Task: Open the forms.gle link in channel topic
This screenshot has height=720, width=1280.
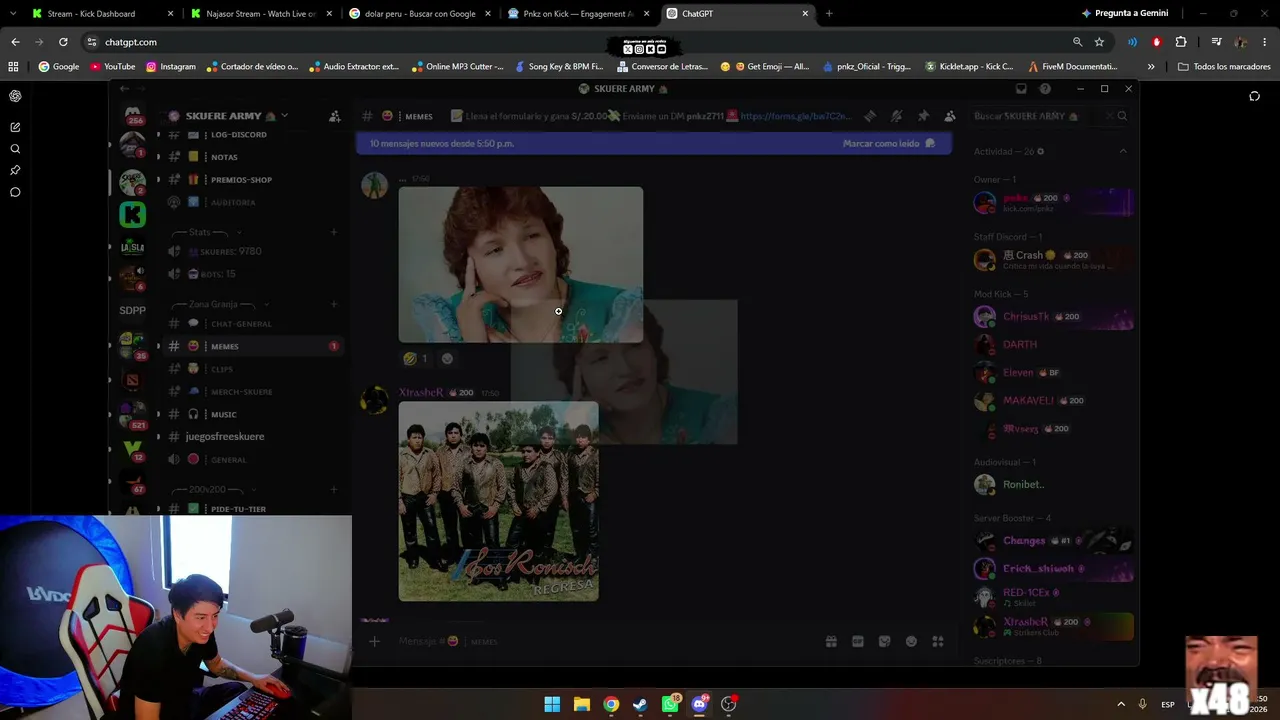Action: click(x=796, y=116)
